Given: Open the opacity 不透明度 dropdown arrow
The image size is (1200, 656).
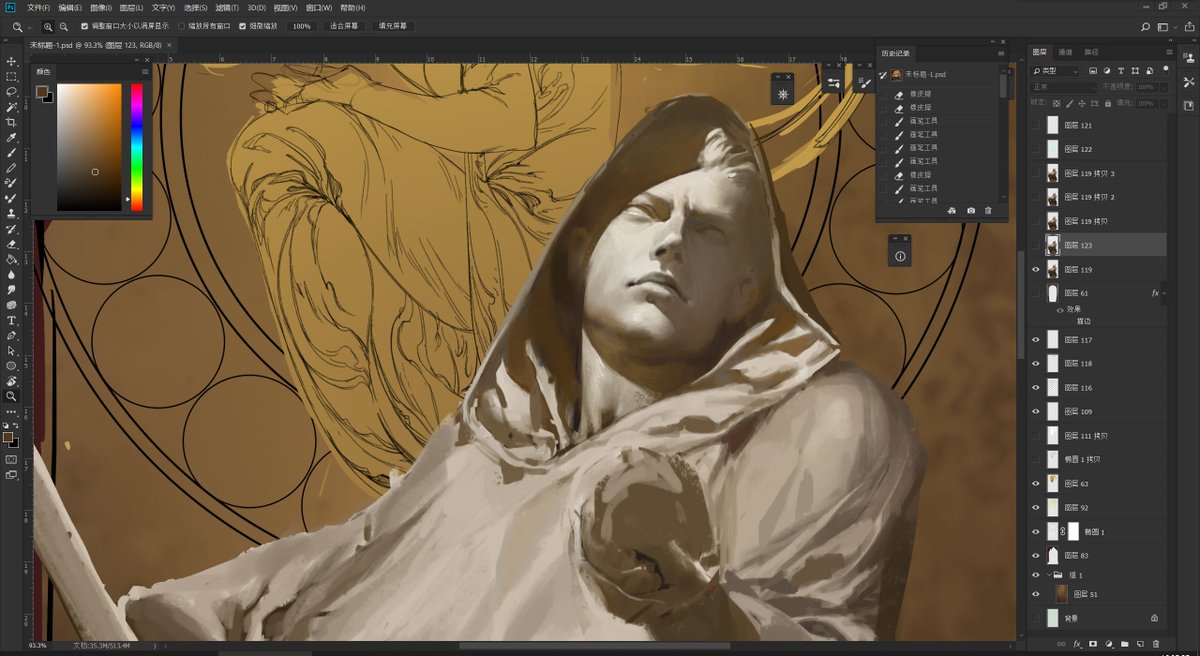Looking at the screenshot, I should pyautogui.click(x=1162, y=87).
